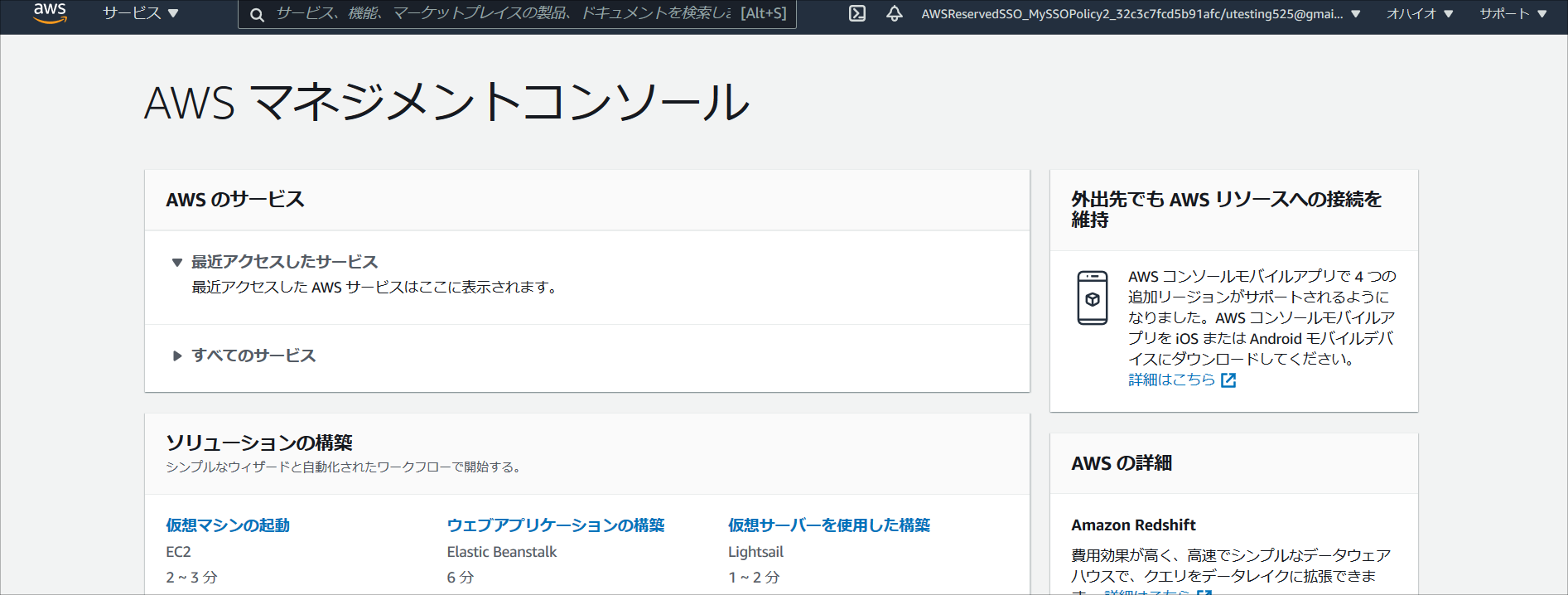
Task: Open 仮想マシンの起動 link
Action: click(228, 525)
